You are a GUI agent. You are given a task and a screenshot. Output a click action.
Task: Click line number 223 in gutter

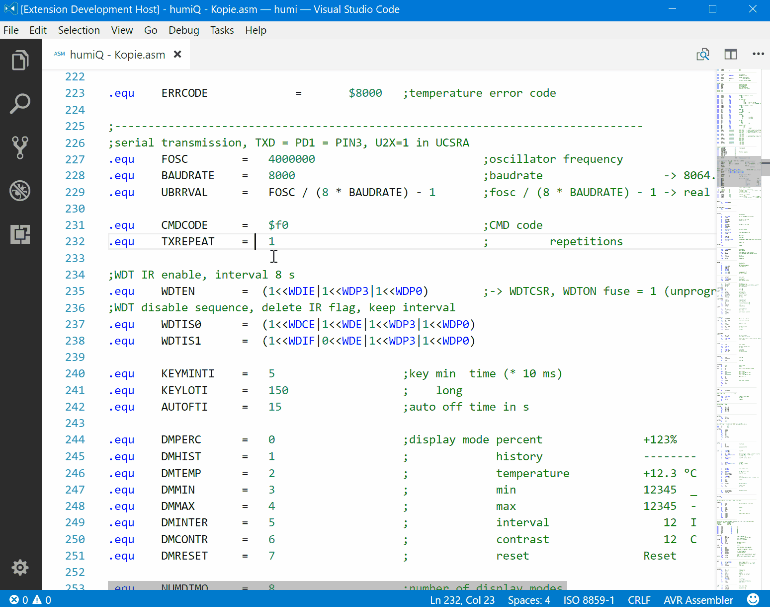(x=75, y=93)
